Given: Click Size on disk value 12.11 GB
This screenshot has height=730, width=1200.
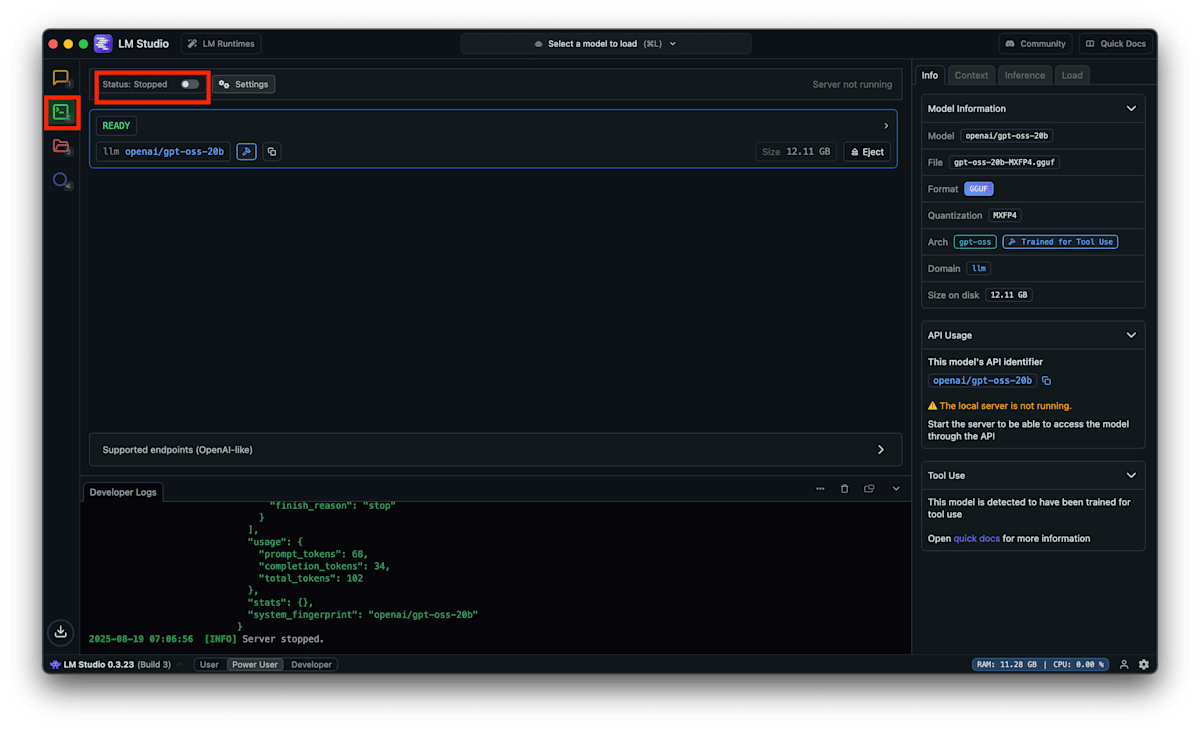Looking at the screenshot, I should (1009, 295).
